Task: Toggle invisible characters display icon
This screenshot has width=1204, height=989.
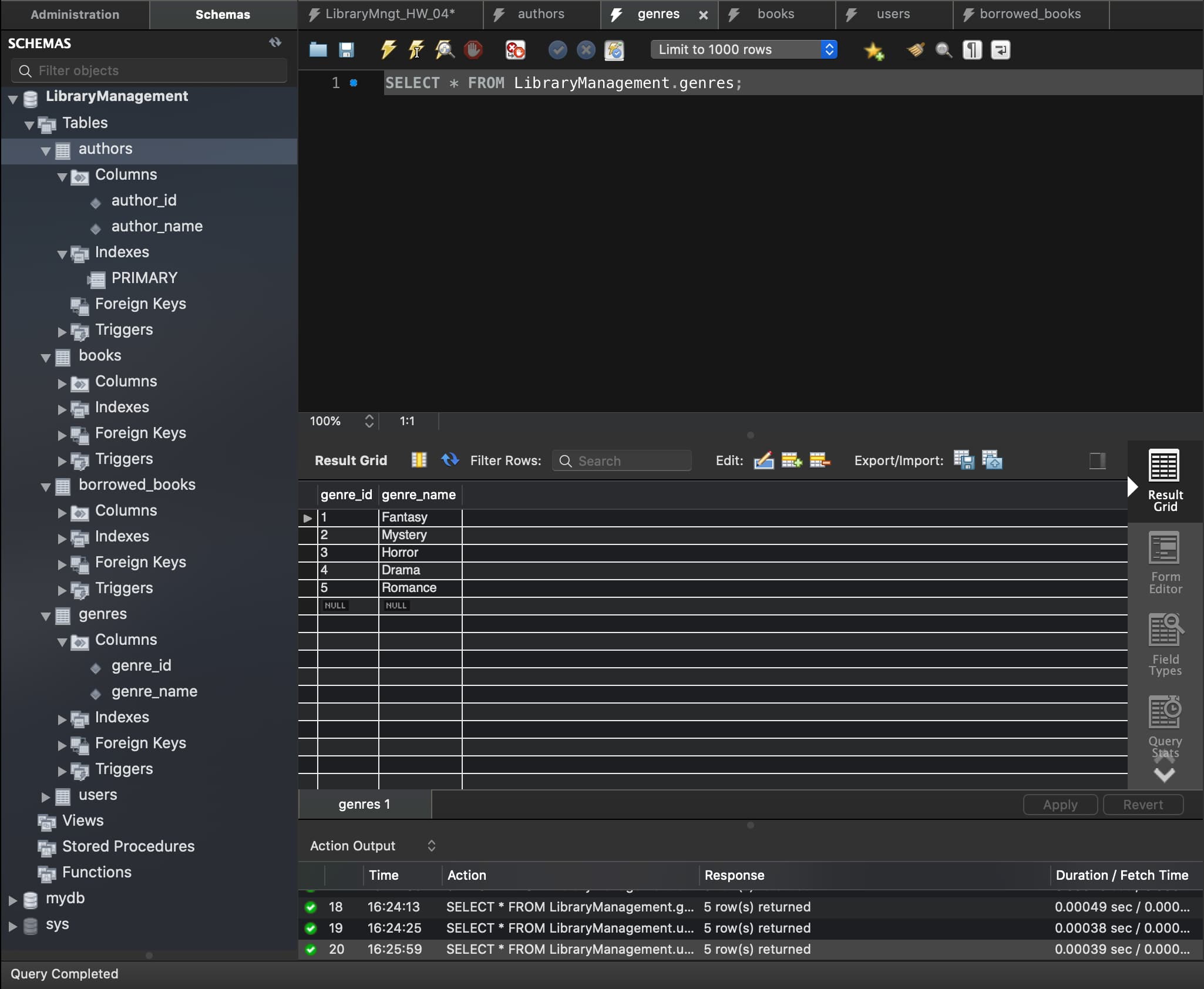Action: (972, 50)
